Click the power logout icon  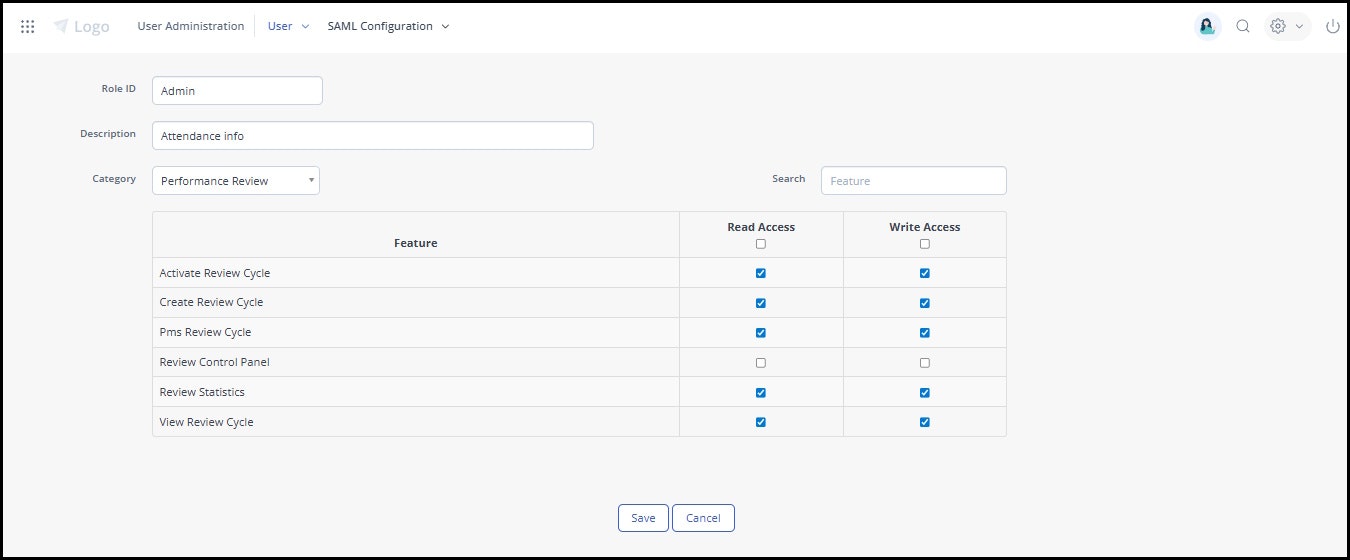pyautogui.click(x=1332, y=27)
